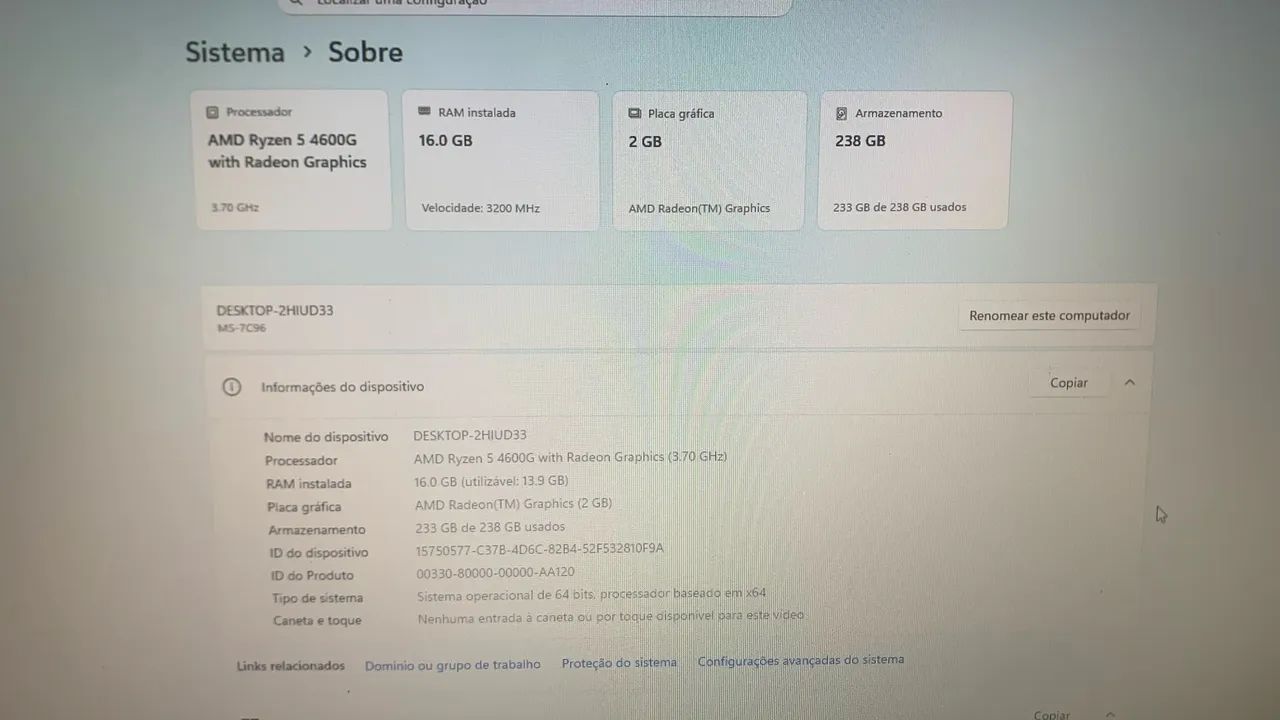The image size is (1280, 720).
Task: Click the Processador chip icon
Action: [212, 112]
